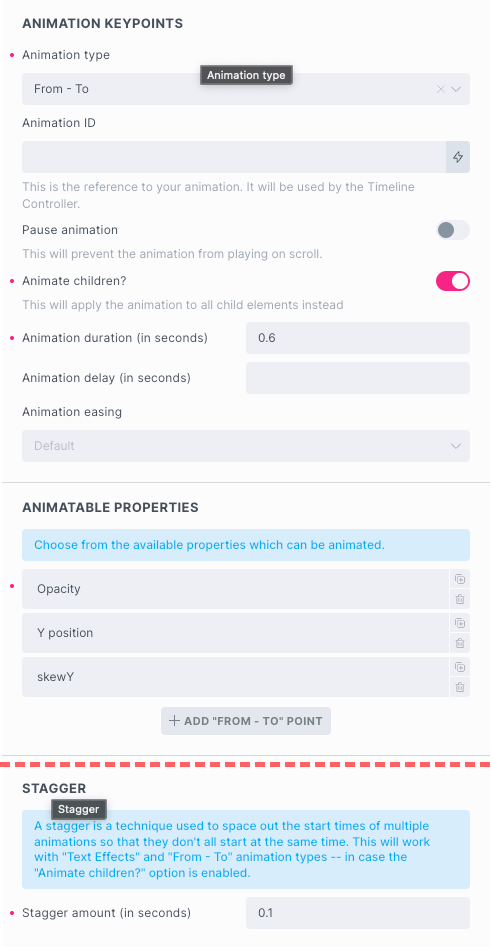Delete the skewY property

(x=460, y=687)
